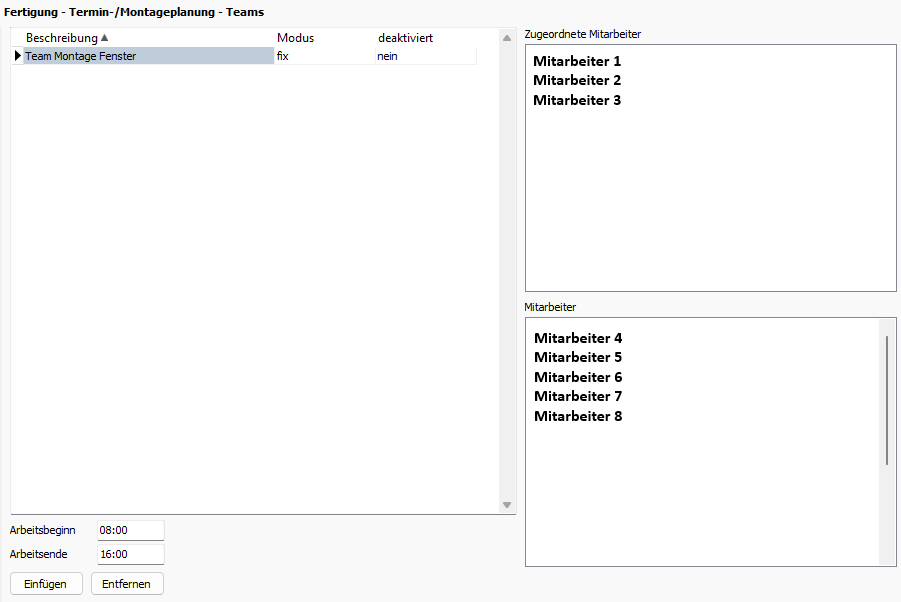Click inside the Arbeitsende time field
The width and height of the screenshot is (901, 602).
point(130,554)
